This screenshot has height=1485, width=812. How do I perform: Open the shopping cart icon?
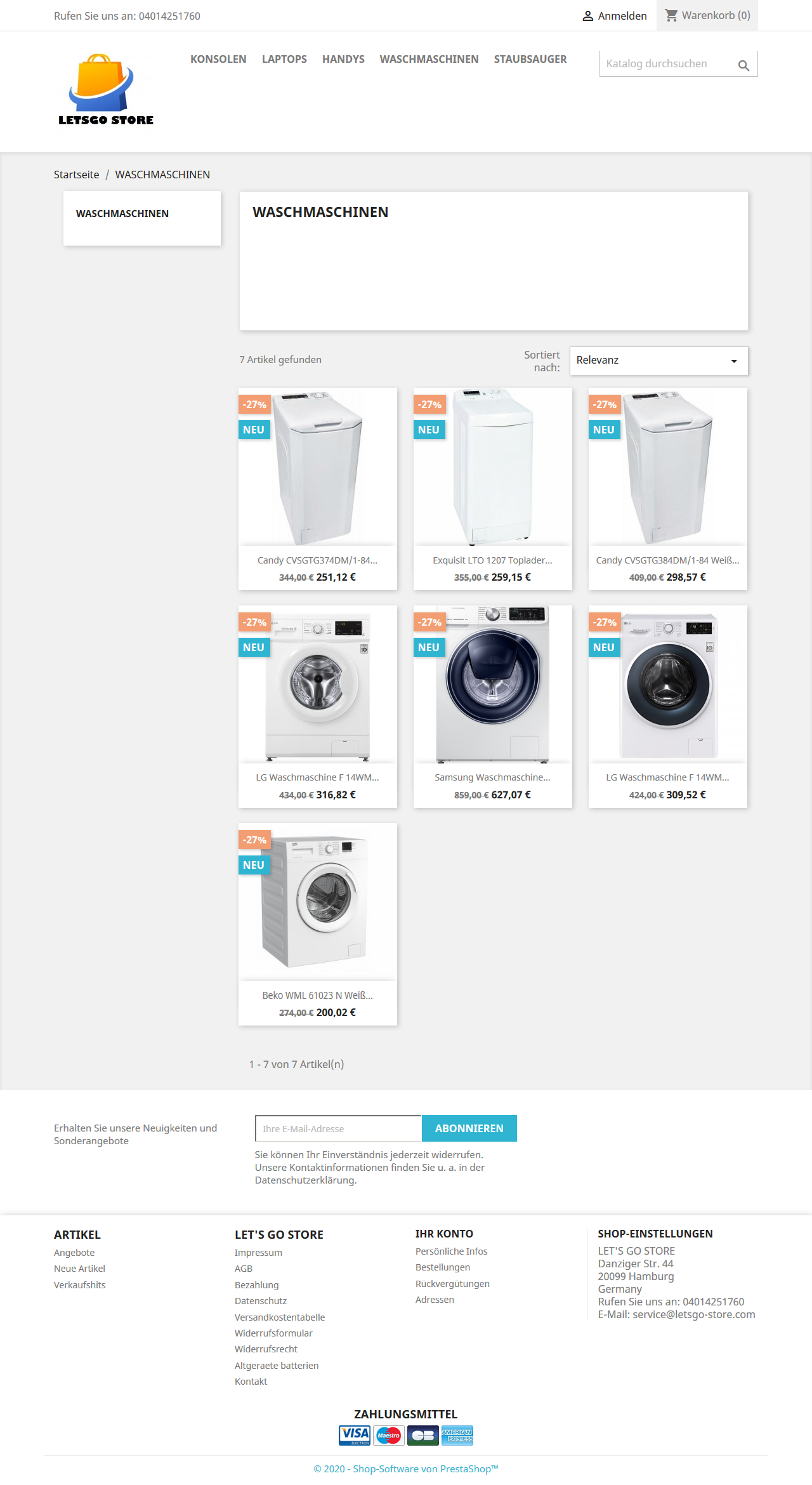[x=671, y=15]
